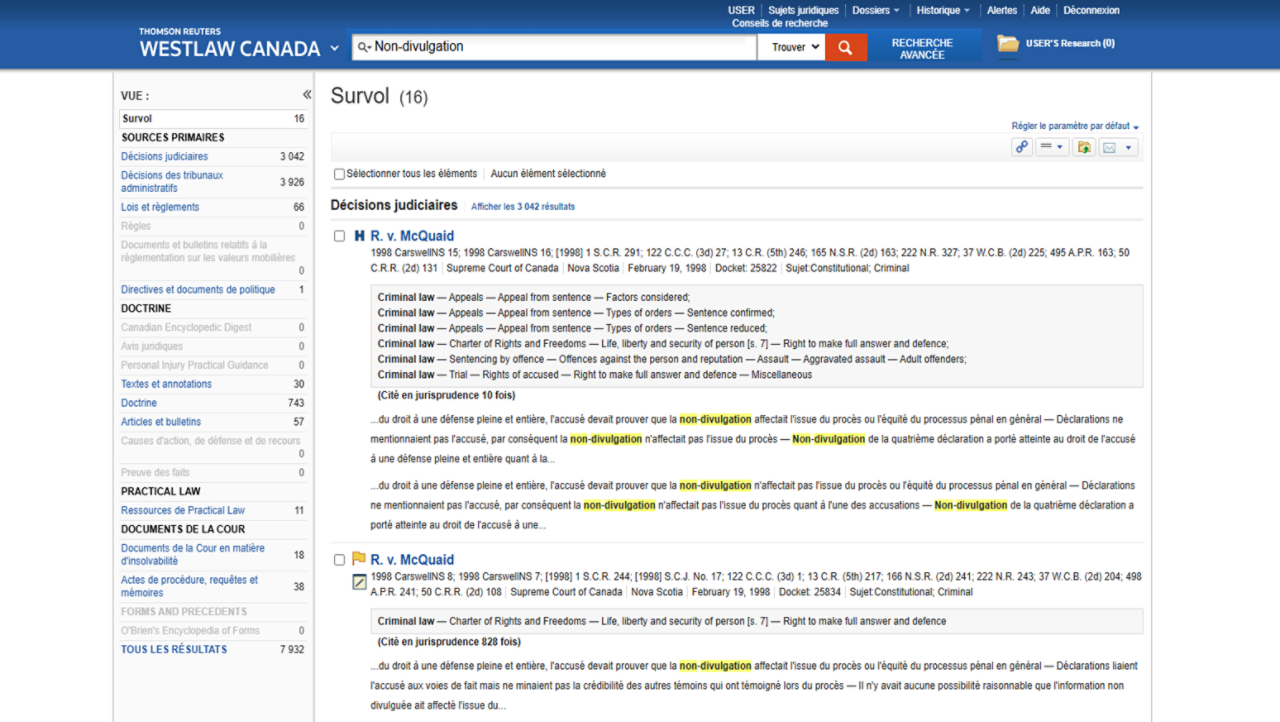Click Afficher les 3 042 résultats link
The width and height of the screenshot is (1280, 722).
pos(521,205)
